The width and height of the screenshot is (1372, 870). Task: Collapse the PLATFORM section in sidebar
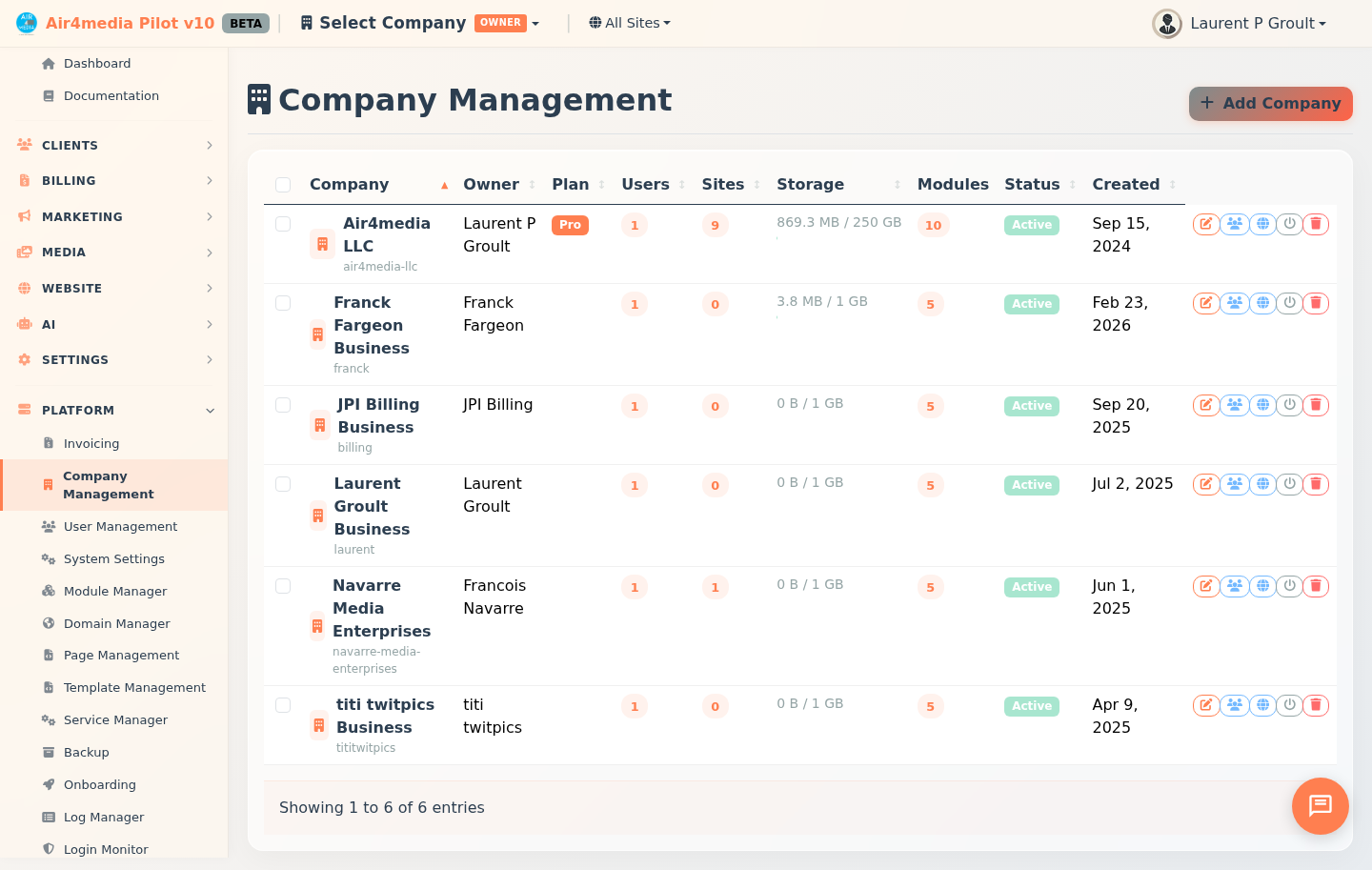point(113,410)
